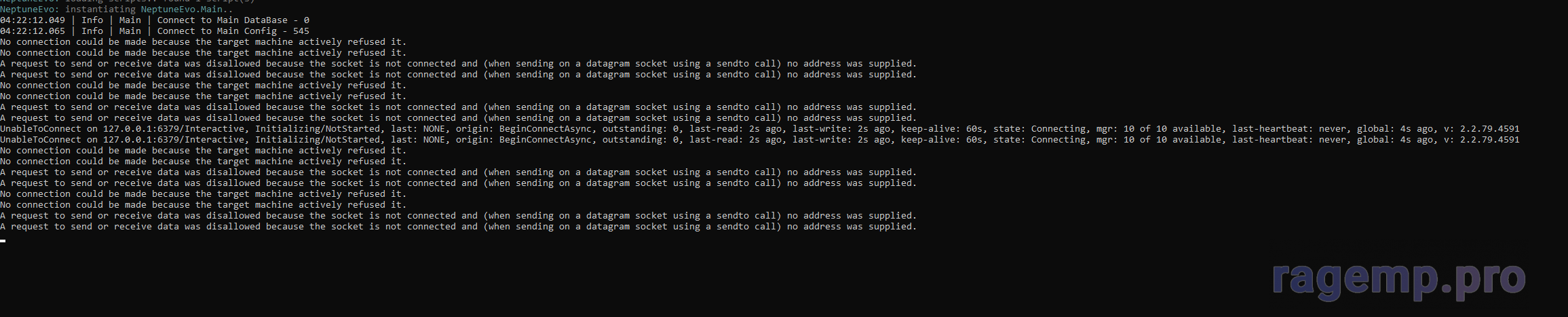Image resolution: width=1568 pixels, height=317 pixels.
Task: Click the 04:22:12.065 timestamp
Action: point(33,31)
